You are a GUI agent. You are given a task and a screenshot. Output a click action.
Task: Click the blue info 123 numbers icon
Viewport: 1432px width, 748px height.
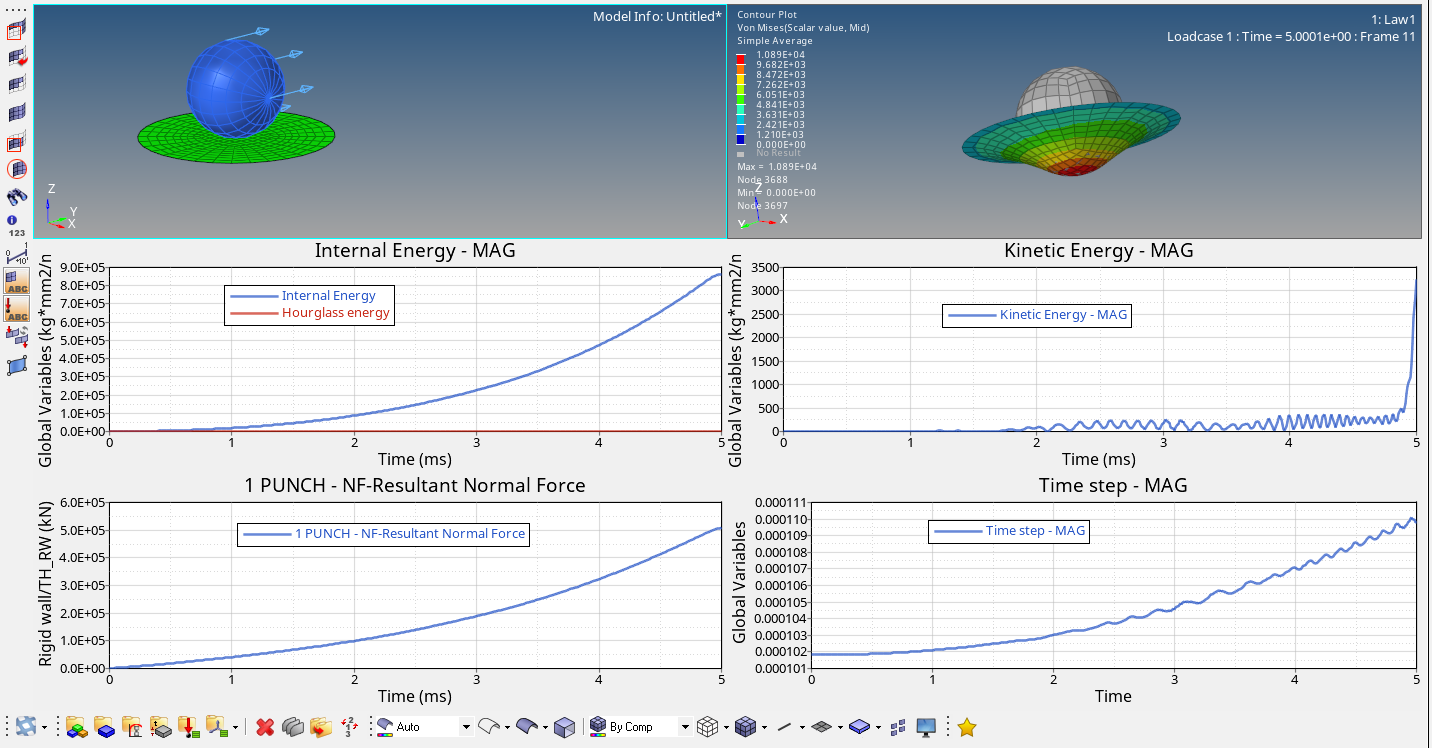pos(16,226)
